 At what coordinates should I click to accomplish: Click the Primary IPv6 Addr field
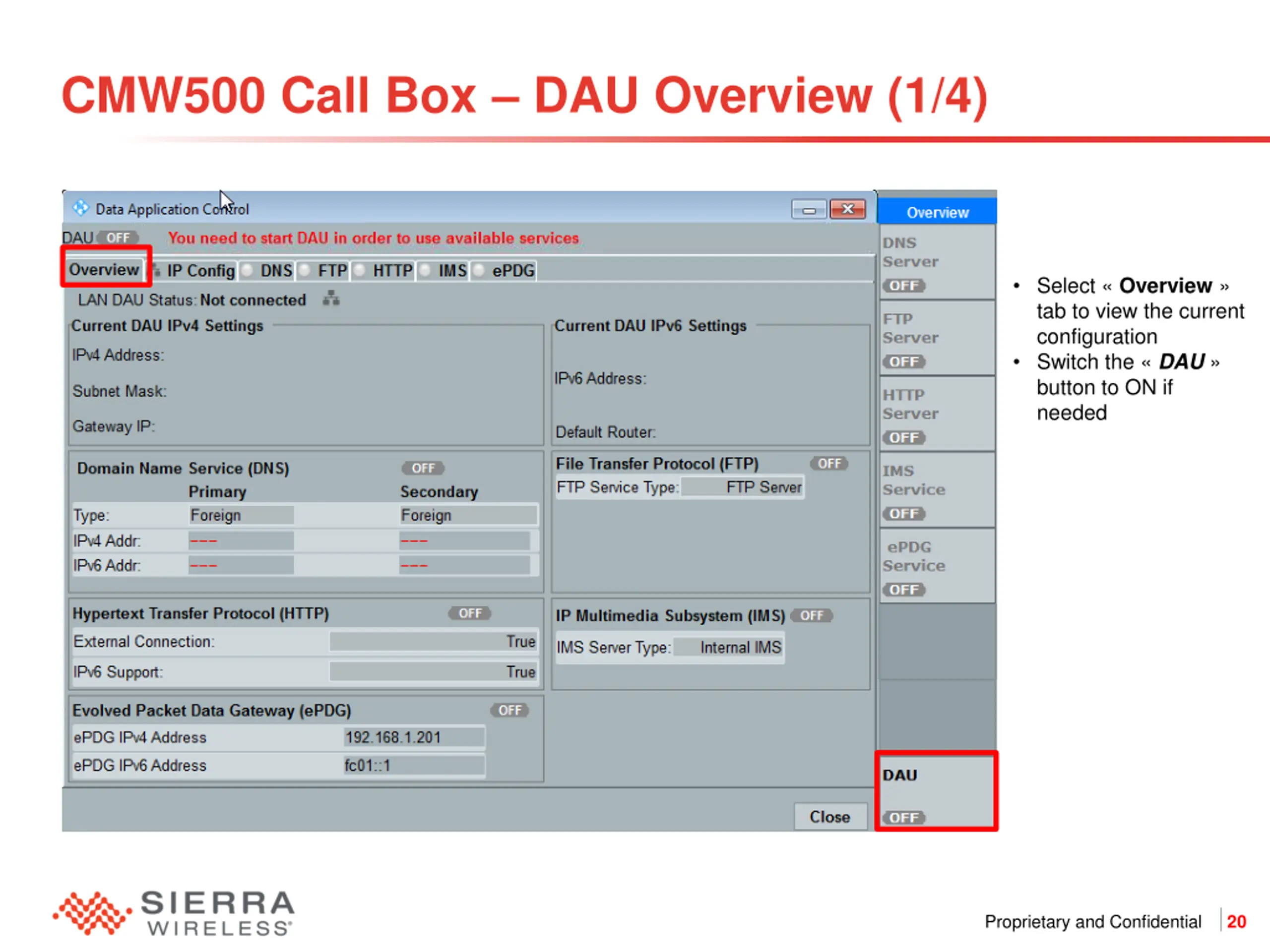tap(241, 566)
